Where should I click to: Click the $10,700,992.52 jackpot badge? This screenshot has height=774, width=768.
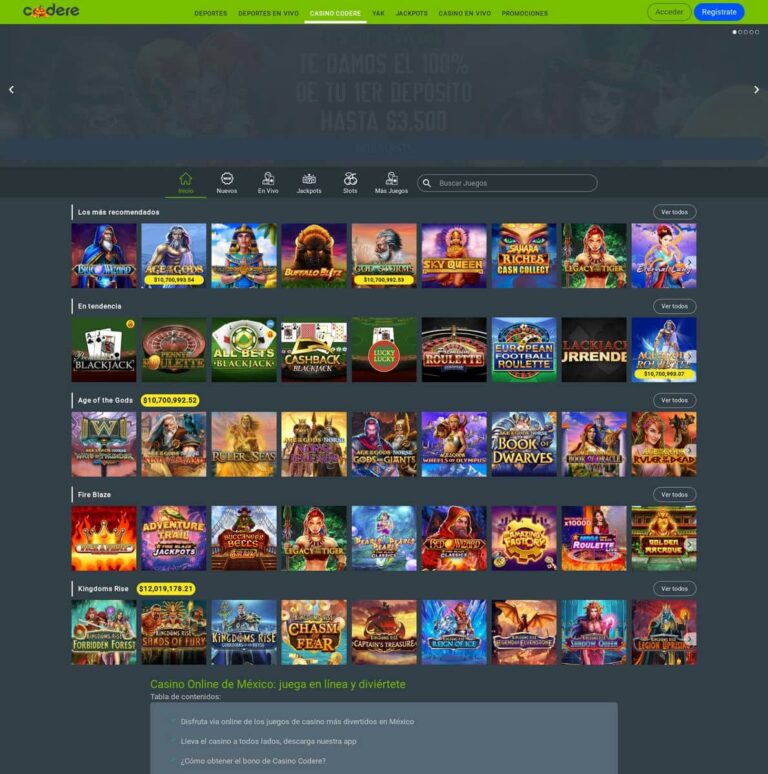coord(170,400)
